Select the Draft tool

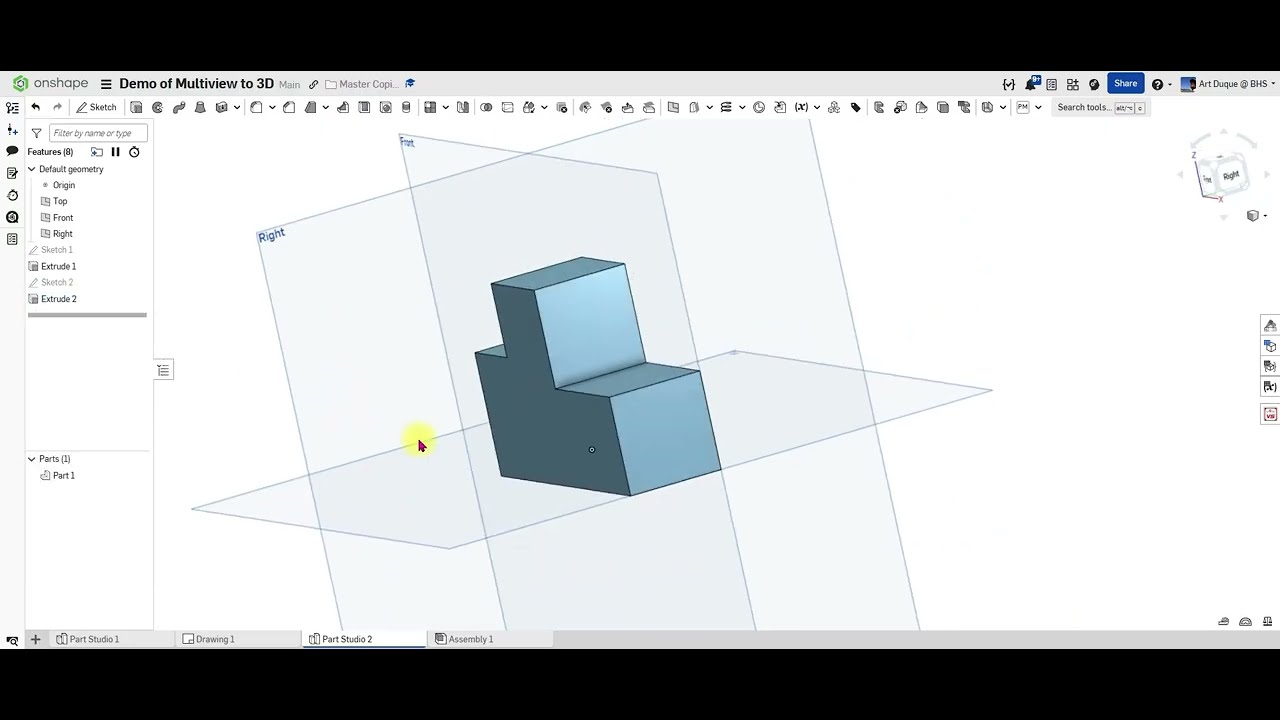(311, 107)
